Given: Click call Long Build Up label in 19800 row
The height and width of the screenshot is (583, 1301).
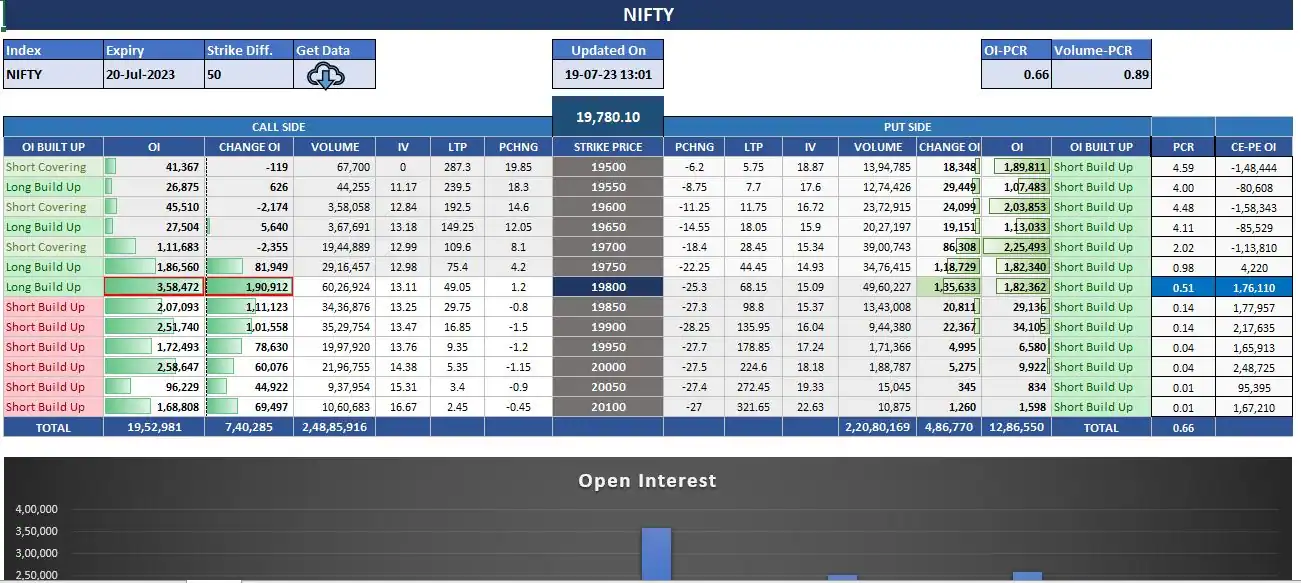Looking at the screenshot, I should pos(43,287).
